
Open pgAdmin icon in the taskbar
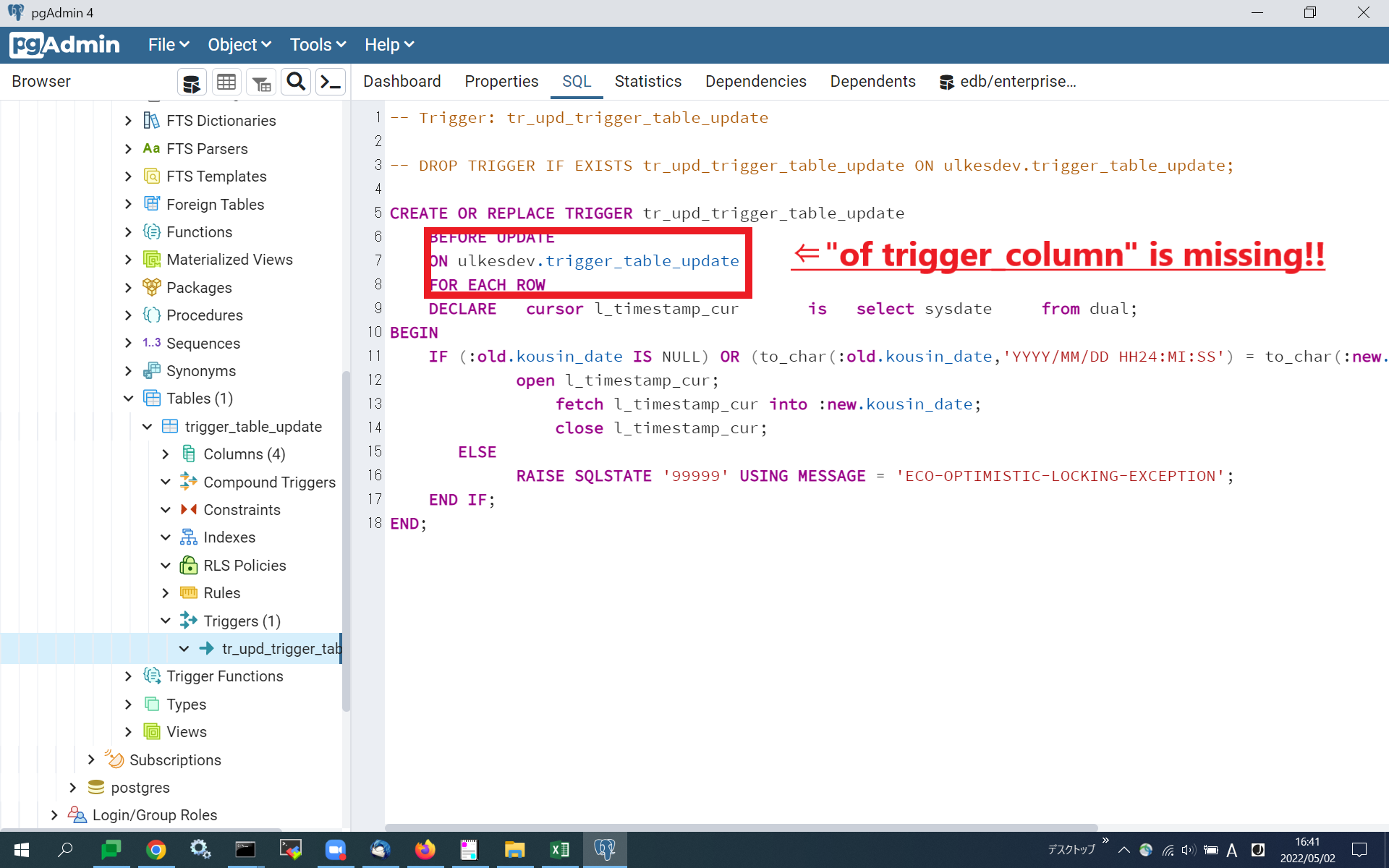tap(605, 849)
